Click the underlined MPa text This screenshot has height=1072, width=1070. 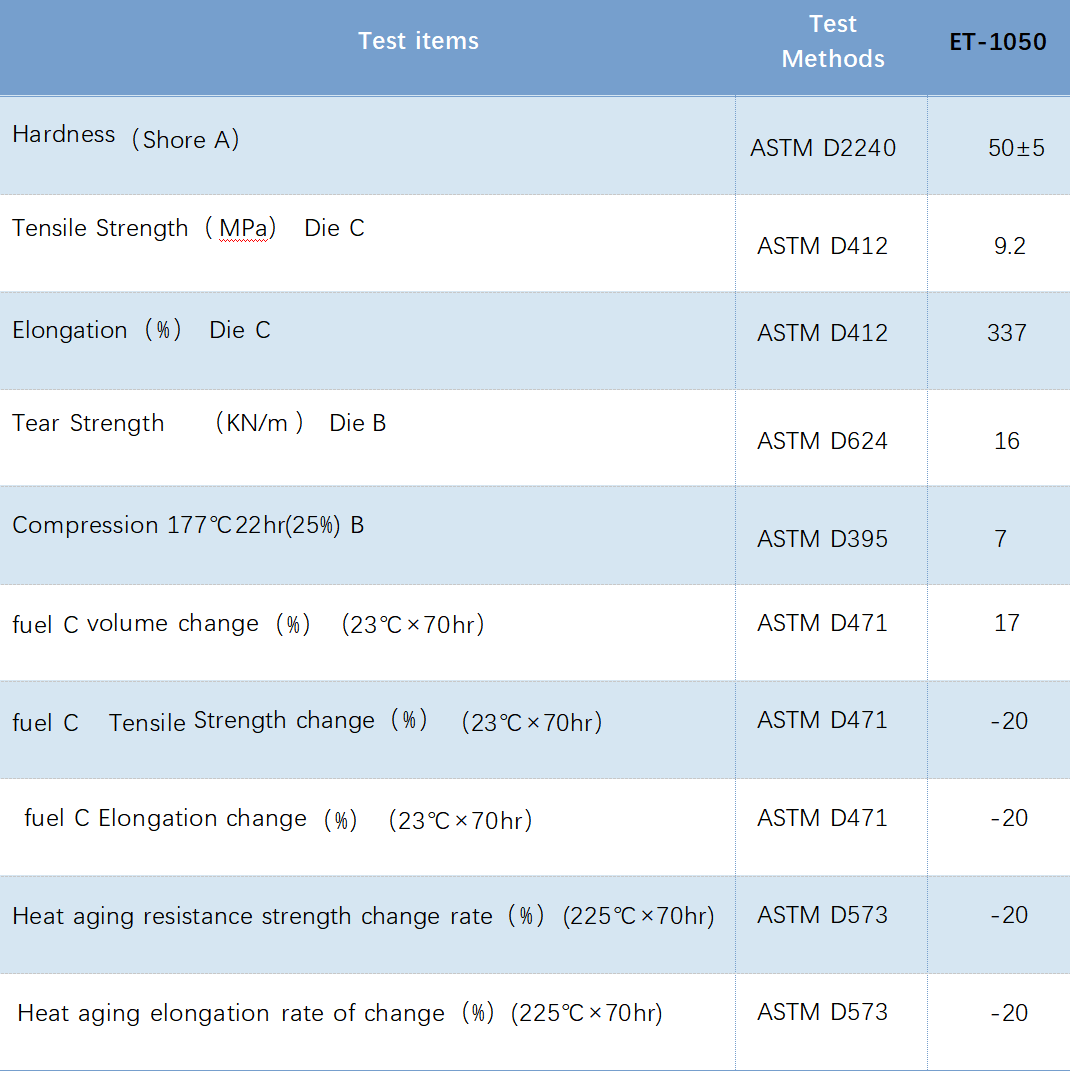244,229
